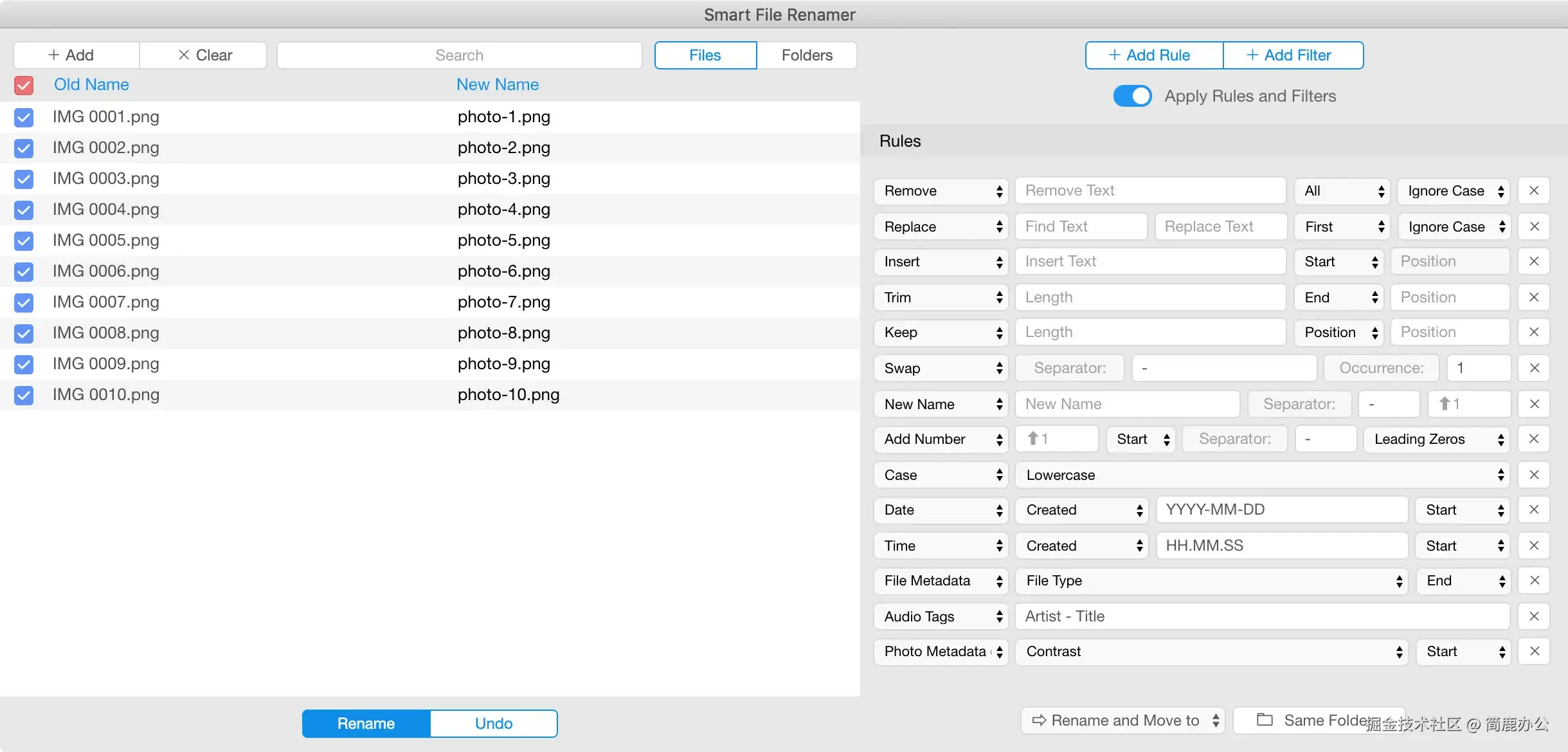Click the Undo button
1568x752 pixels.
click(494, 724)
